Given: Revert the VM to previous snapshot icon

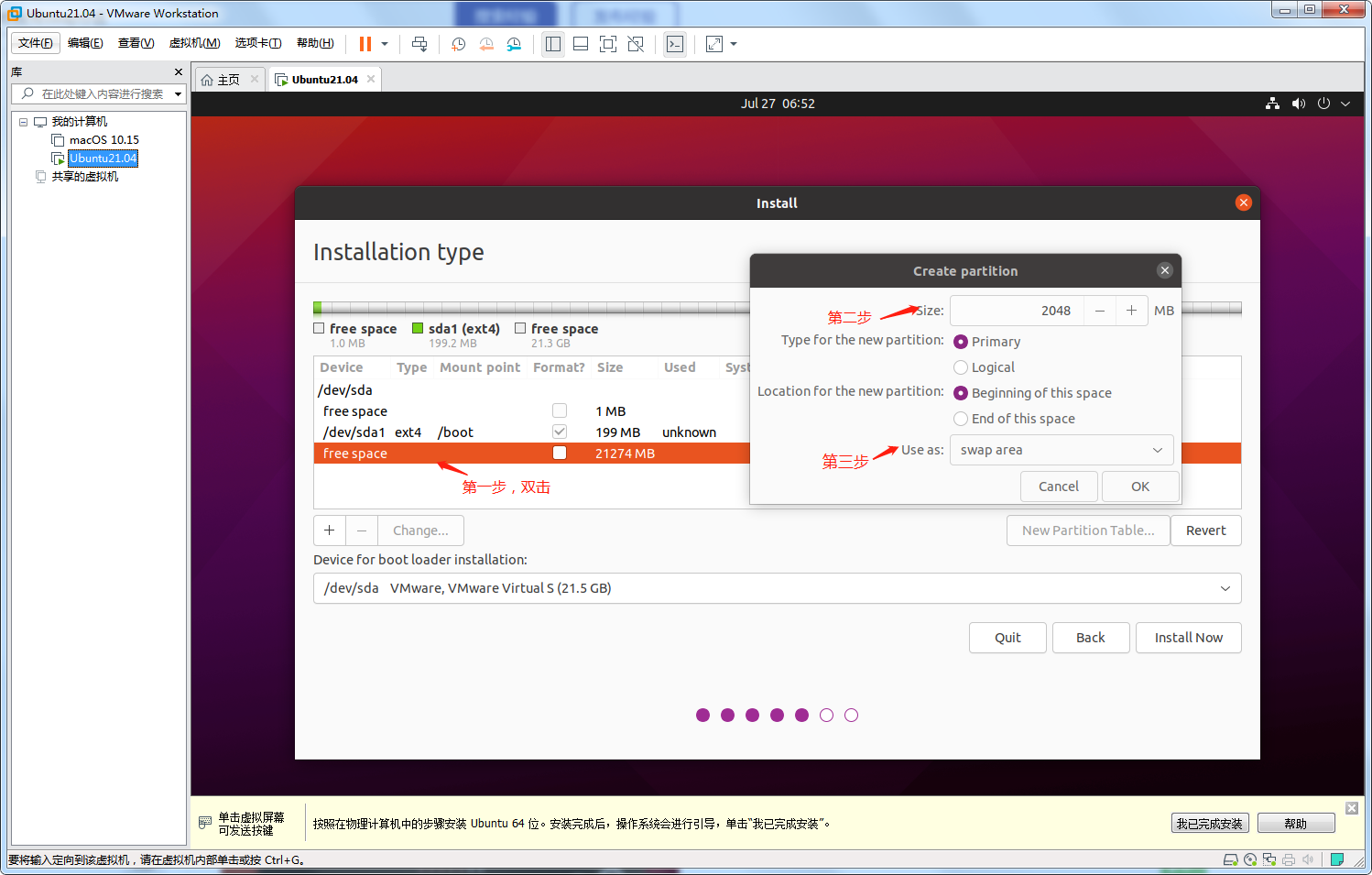Looking at the screenshot, I should [x=486, y=44].
